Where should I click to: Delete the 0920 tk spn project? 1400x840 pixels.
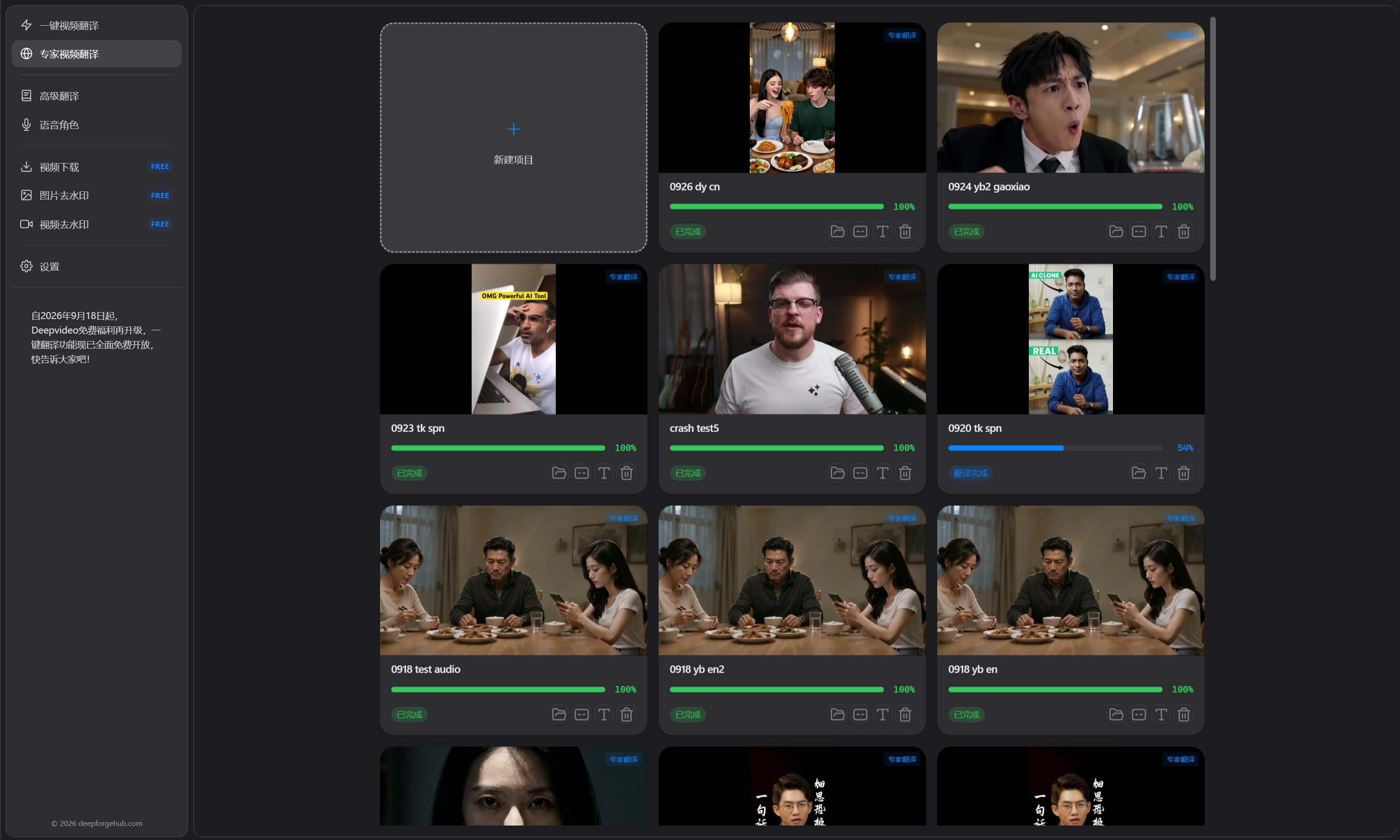[1184, 473]
